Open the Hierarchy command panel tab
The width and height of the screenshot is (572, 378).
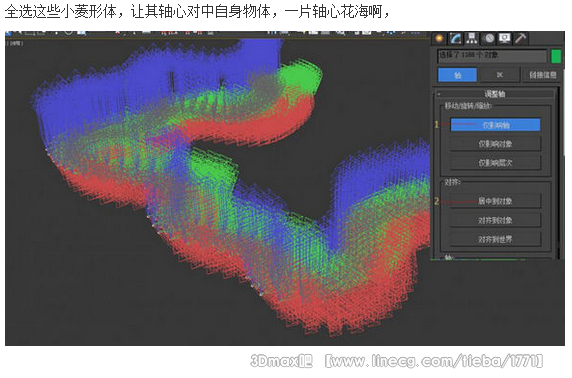click(472, 38)
